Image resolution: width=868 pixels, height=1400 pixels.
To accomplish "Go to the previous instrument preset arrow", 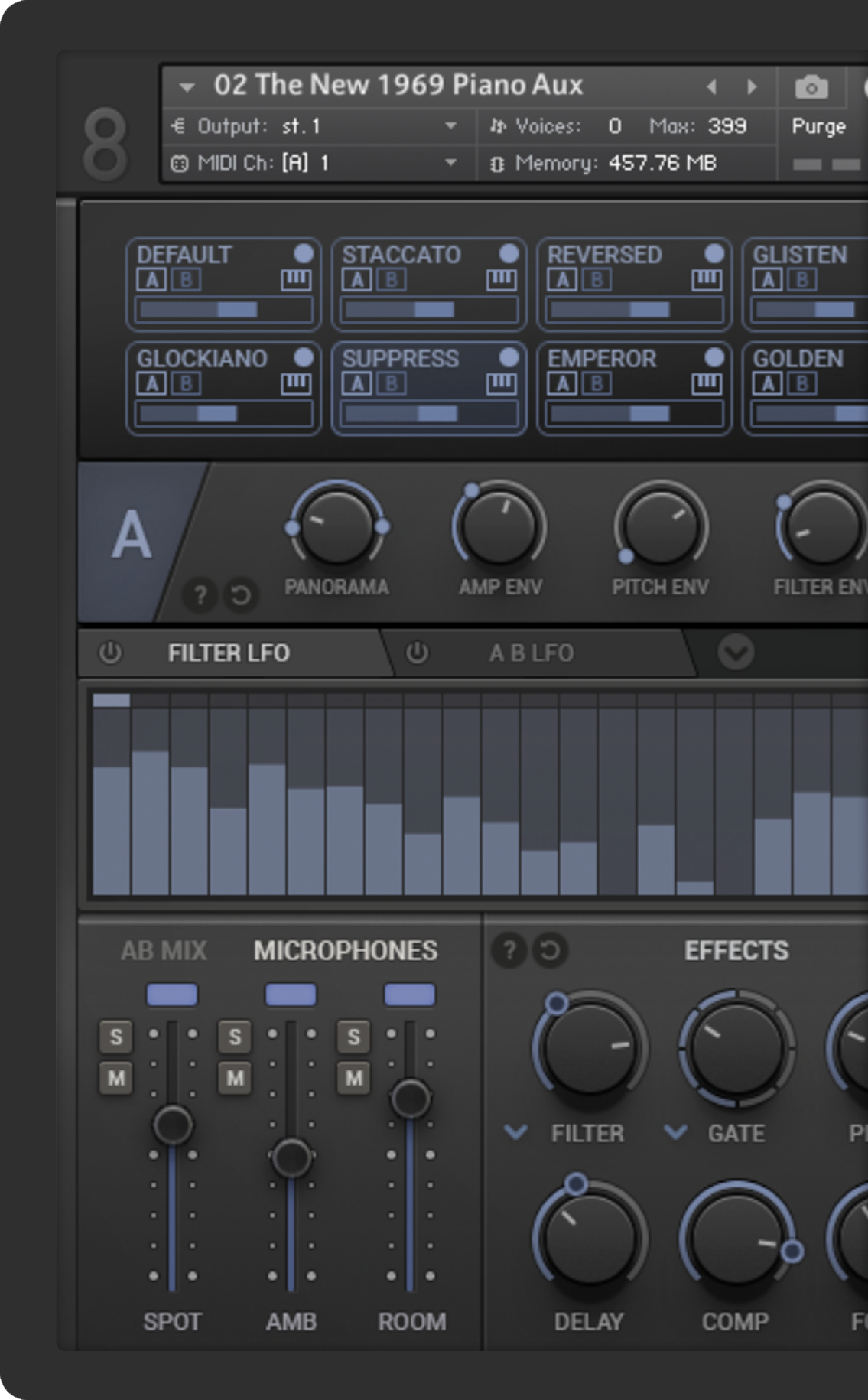I will 711,86.
